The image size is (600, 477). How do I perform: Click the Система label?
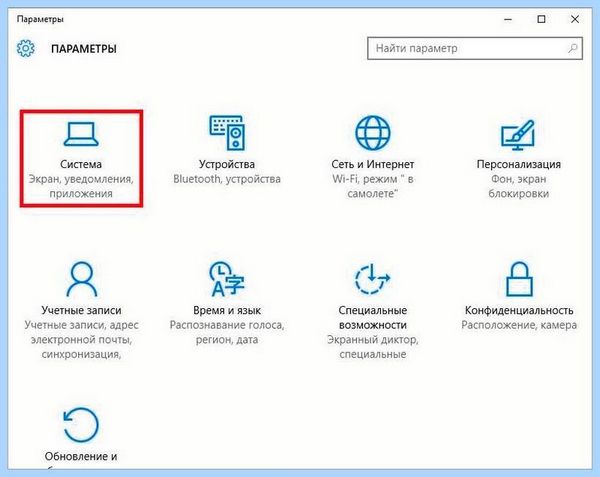tap(81, 164)
